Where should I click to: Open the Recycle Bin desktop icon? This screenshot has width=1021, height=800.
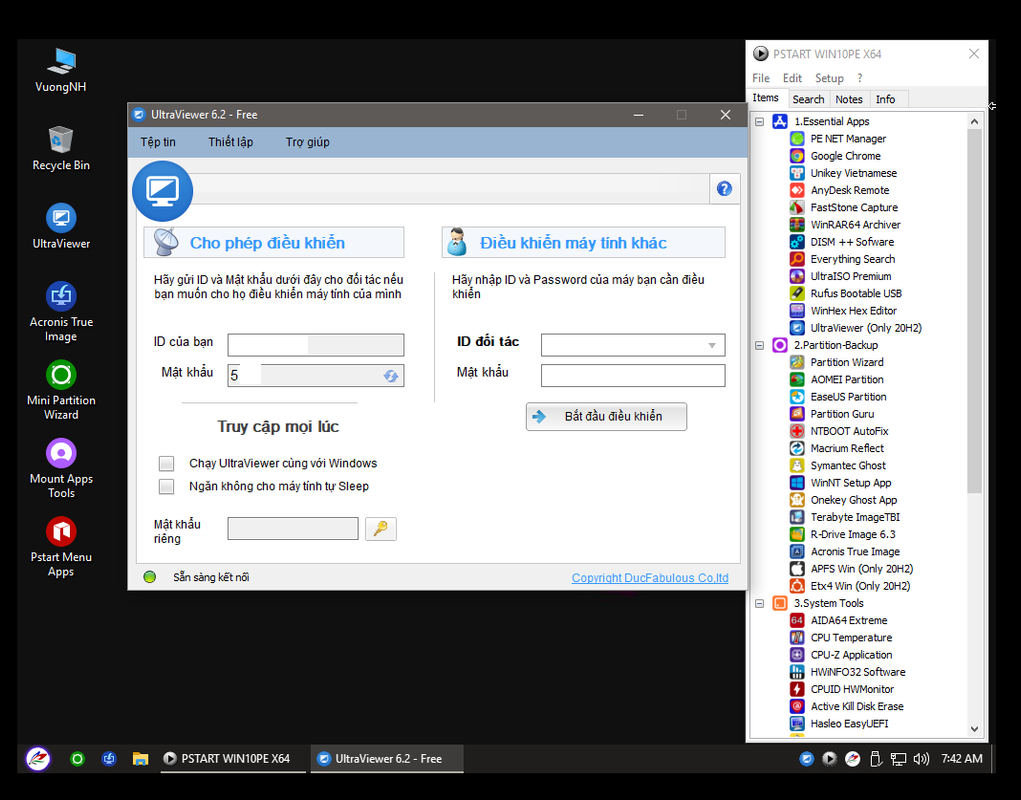click(x=61, y=139)
